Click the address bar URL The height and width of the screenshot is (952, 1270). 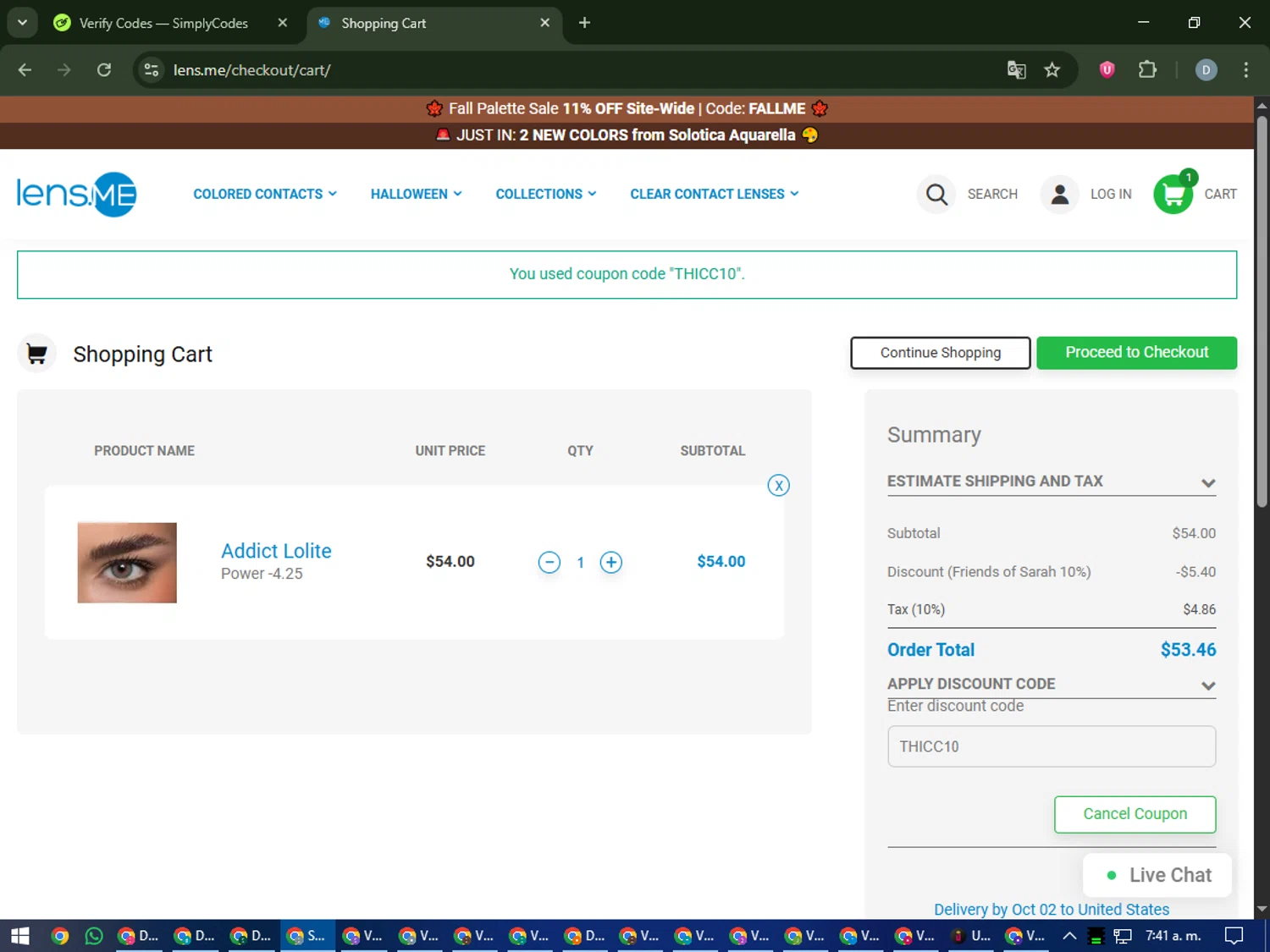pos(251,70)
